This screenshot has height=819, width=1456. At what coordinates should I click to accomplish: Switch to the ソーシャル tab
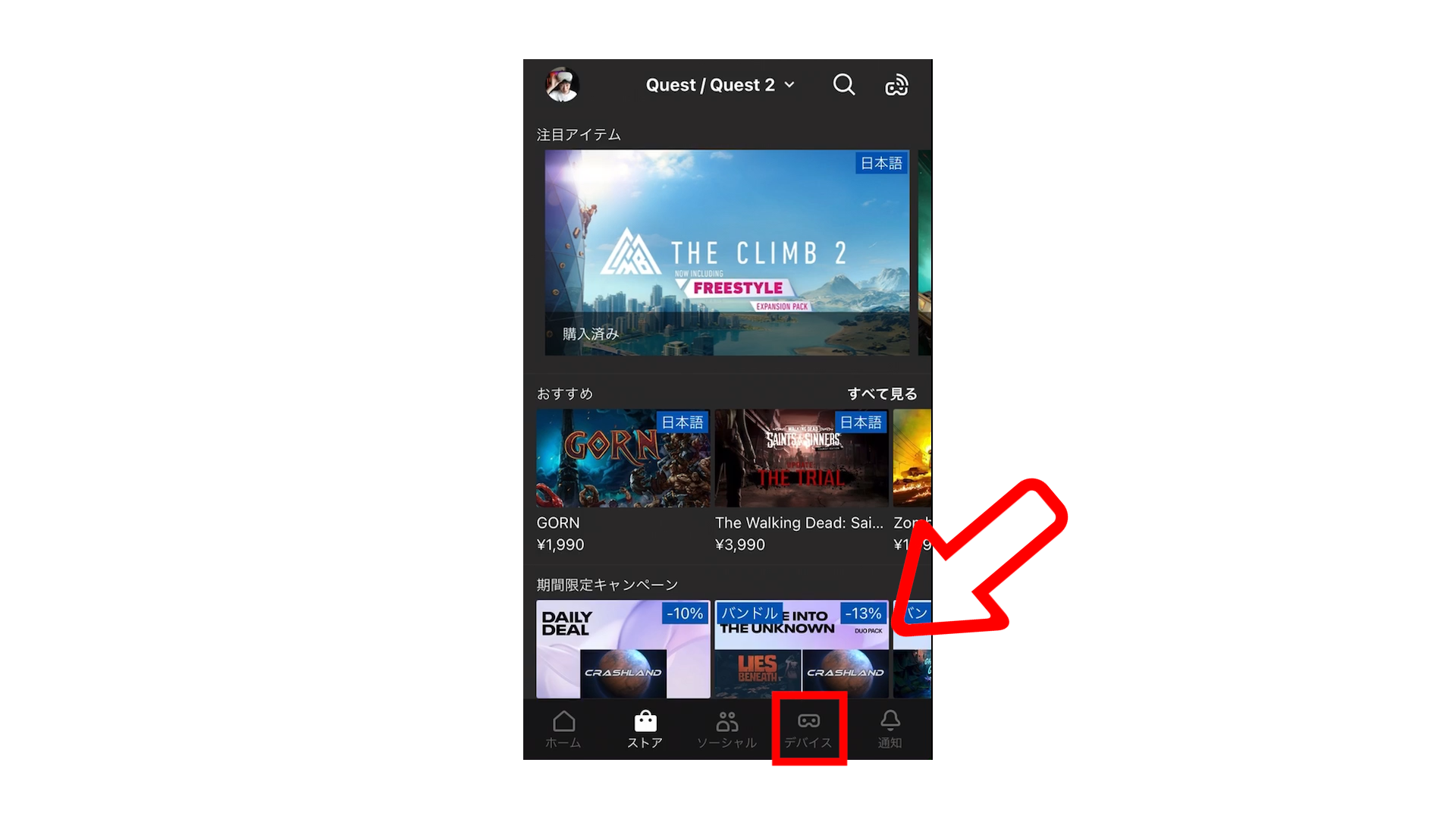pyautogui.click(x=726, y=730)
